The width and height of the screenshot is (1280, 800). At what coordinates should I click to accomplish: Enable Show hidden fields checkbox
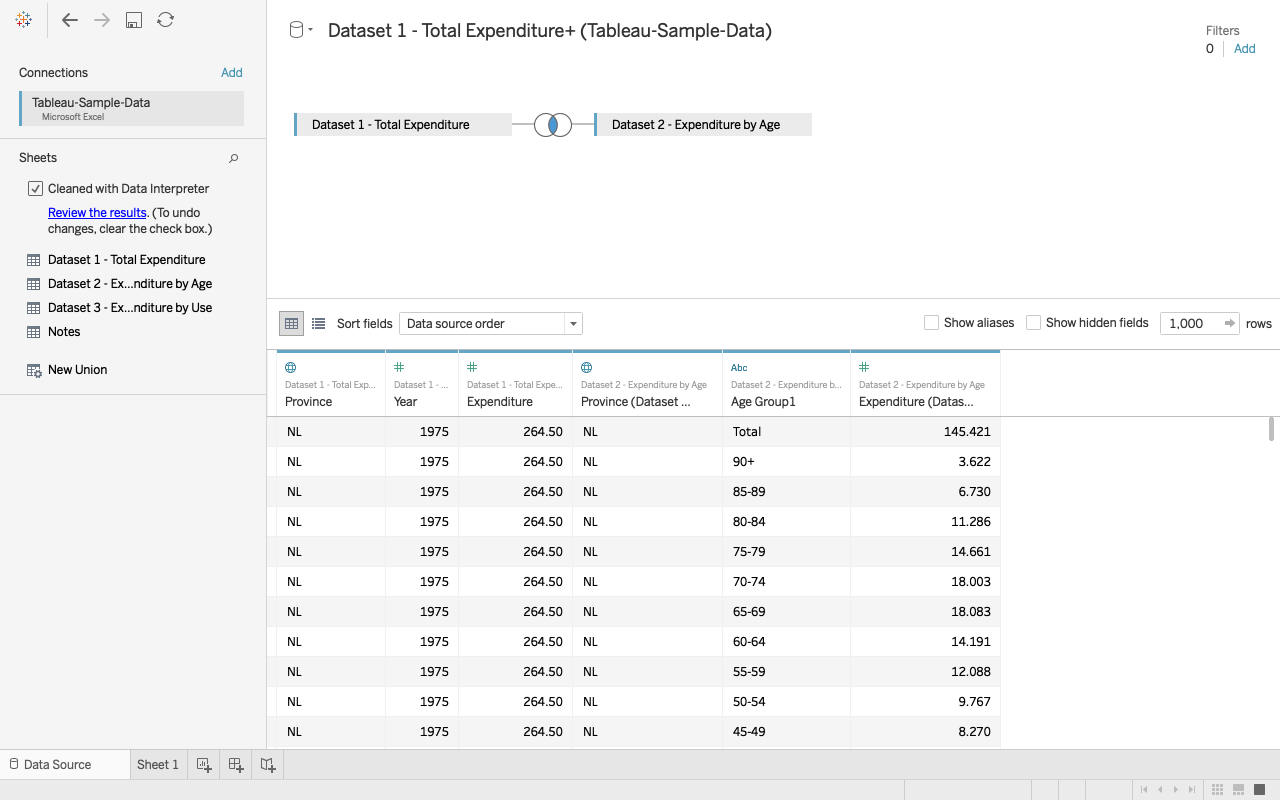click(1034, 323)
